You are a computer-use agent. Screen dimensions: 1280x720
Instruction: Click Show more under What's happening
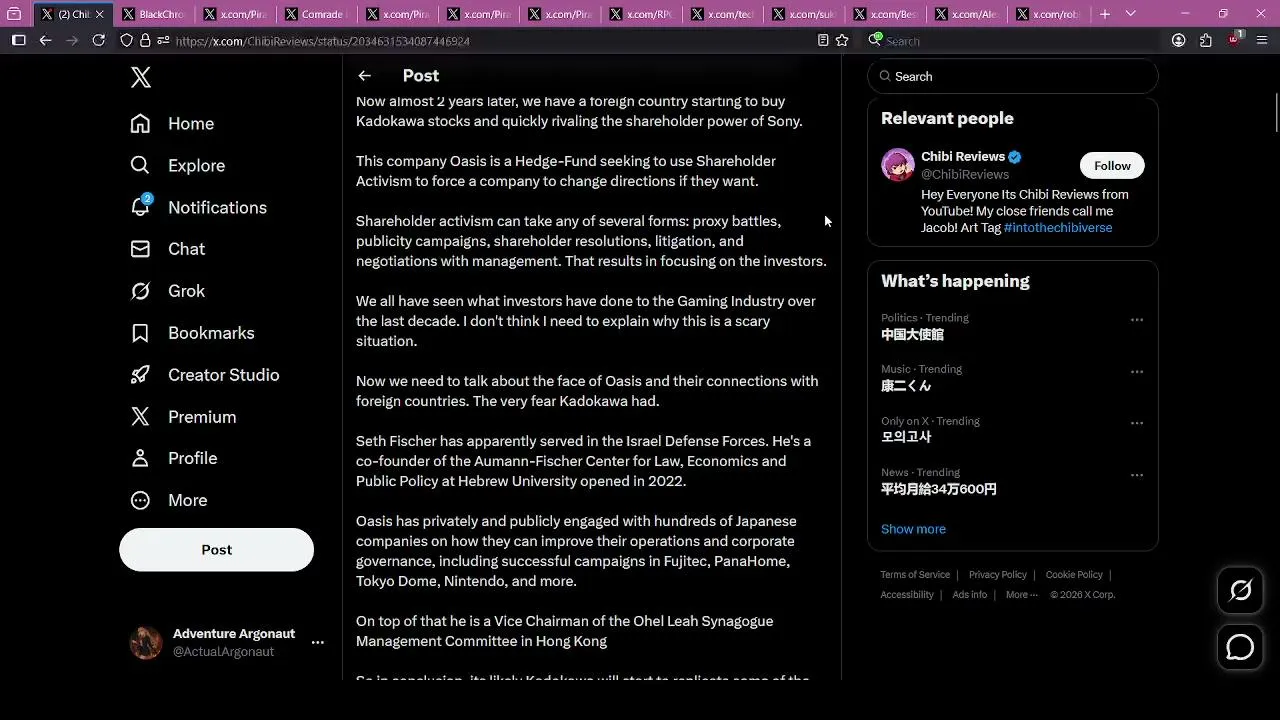tap(913, 529)
